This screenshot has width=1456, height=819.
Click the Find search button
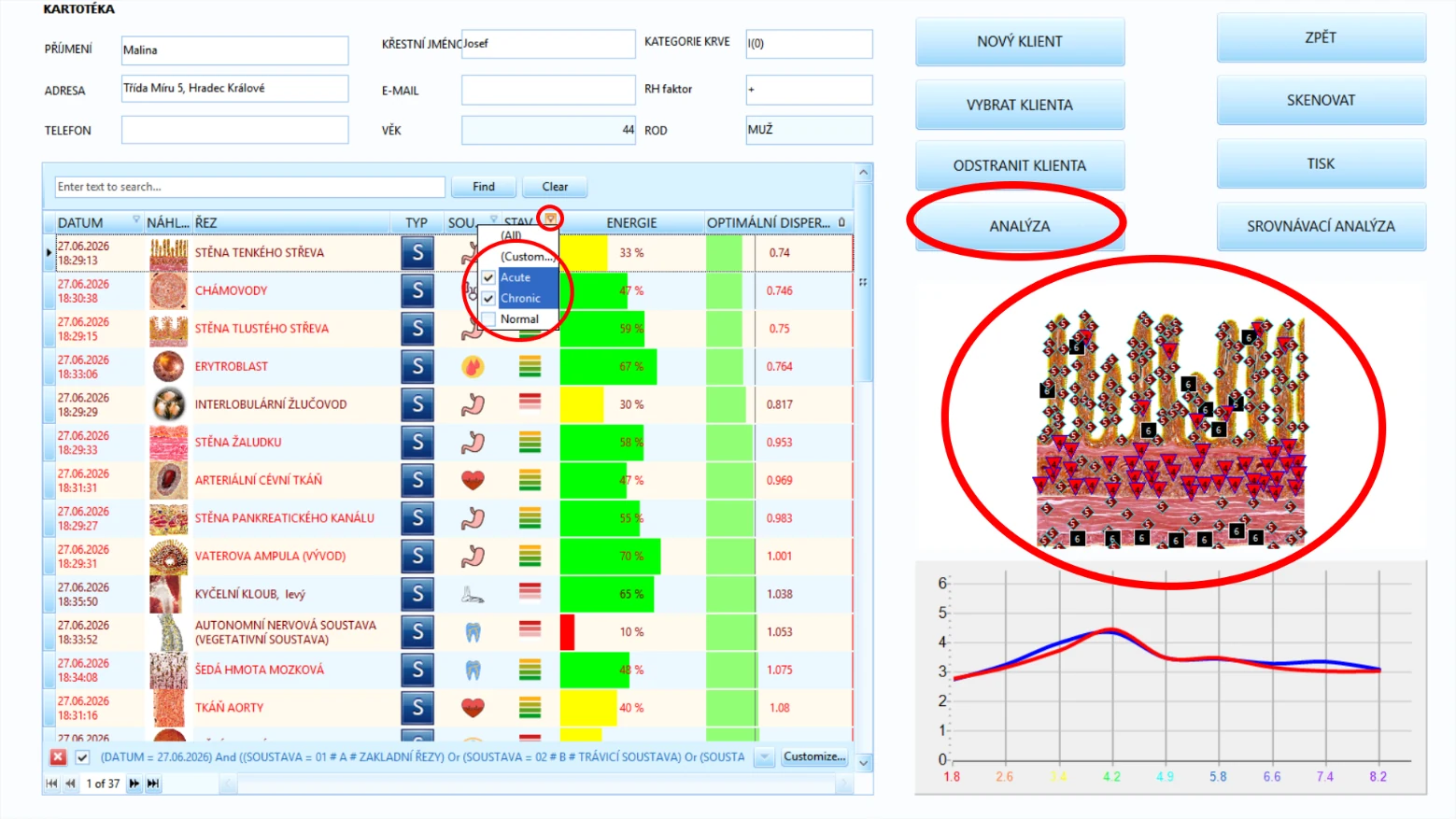coord(484,187)
